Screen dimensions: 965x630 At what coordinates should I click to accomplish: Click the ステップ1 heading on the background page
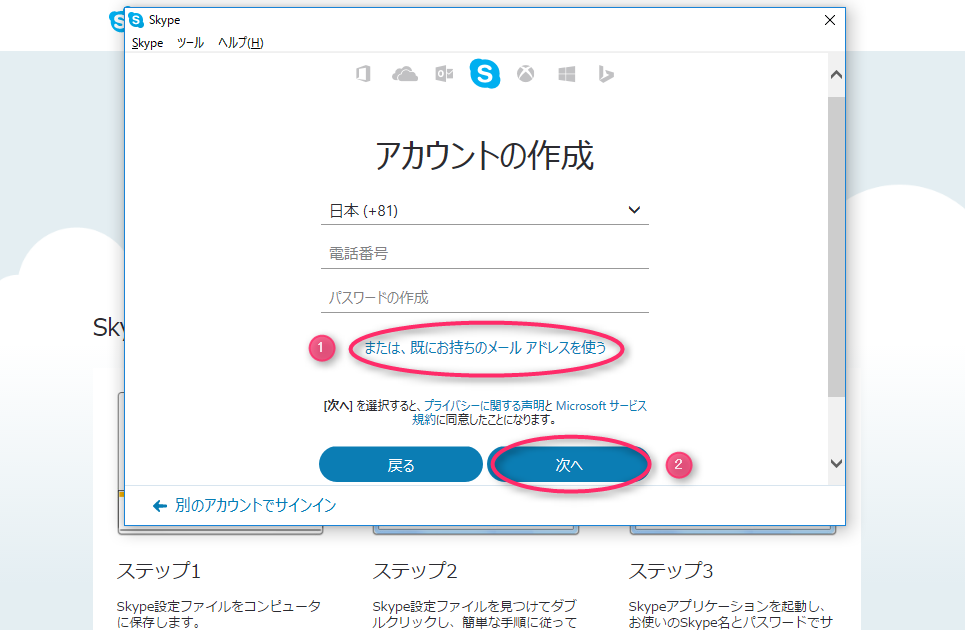[x=159, y=571]
